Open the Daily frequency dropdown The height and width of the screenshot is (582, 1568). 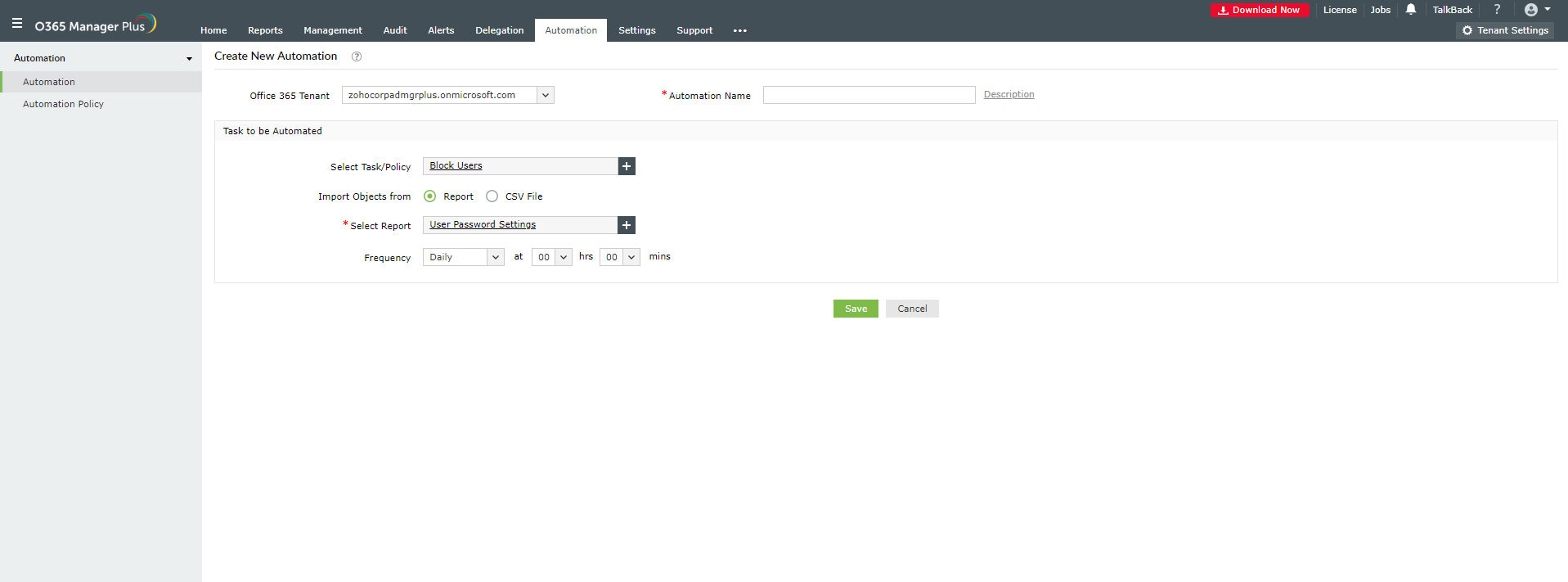[463, 257]
